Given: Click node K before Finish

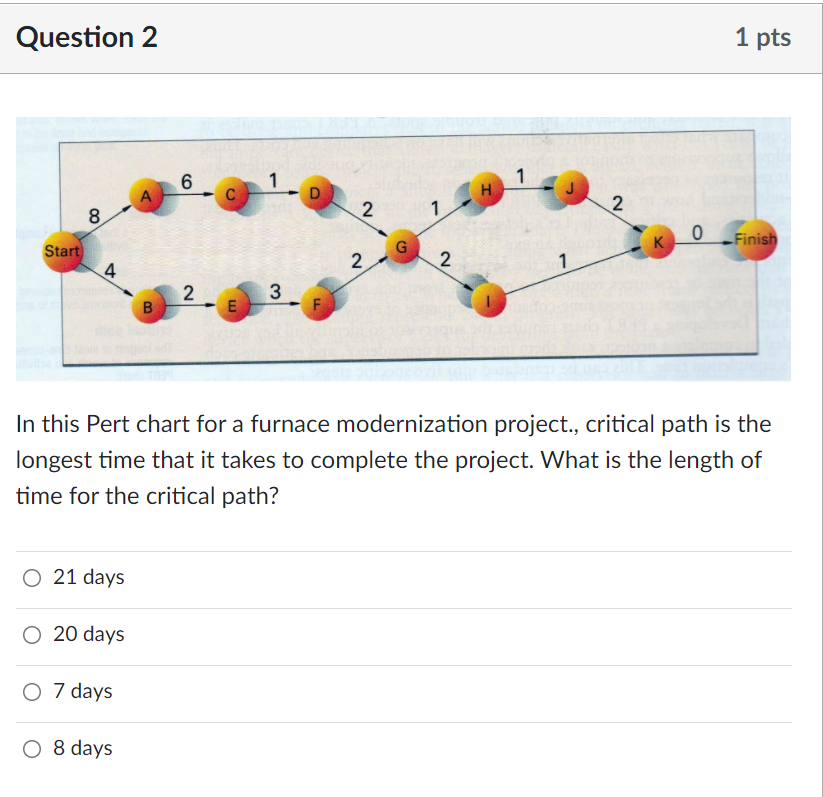Looking at the screenshot, I should pyautogui.click(x=658, y=243).
